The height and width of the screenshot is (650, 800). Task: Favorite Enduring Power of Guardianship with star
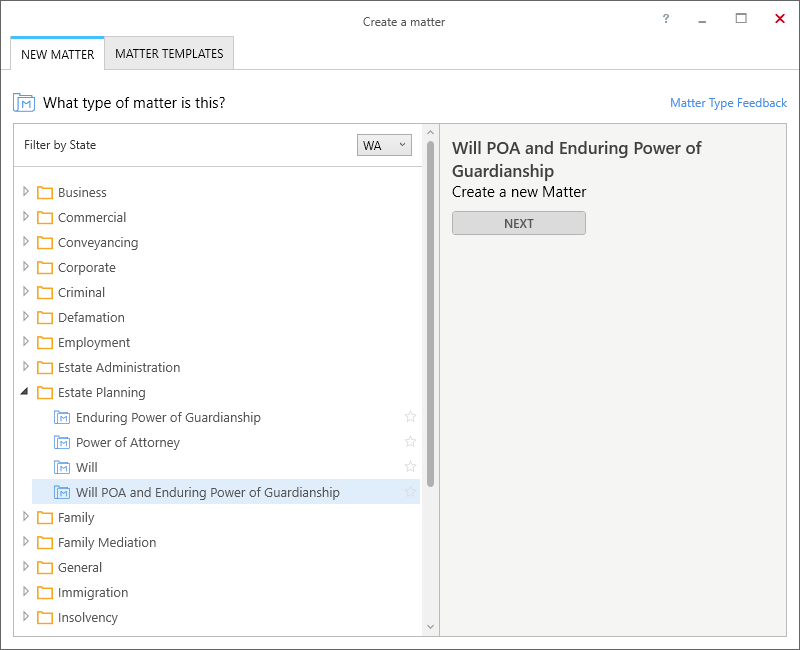(x=410, y=417)
